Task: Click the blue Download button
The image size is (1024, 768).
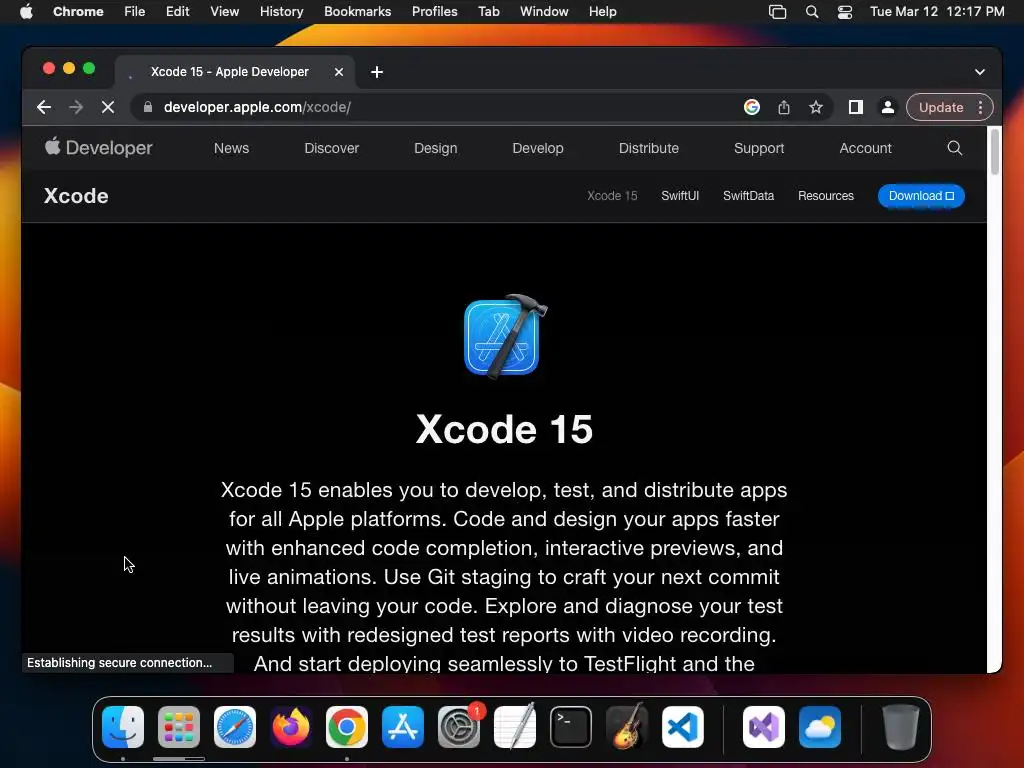Action: click(x=921, y=196)
